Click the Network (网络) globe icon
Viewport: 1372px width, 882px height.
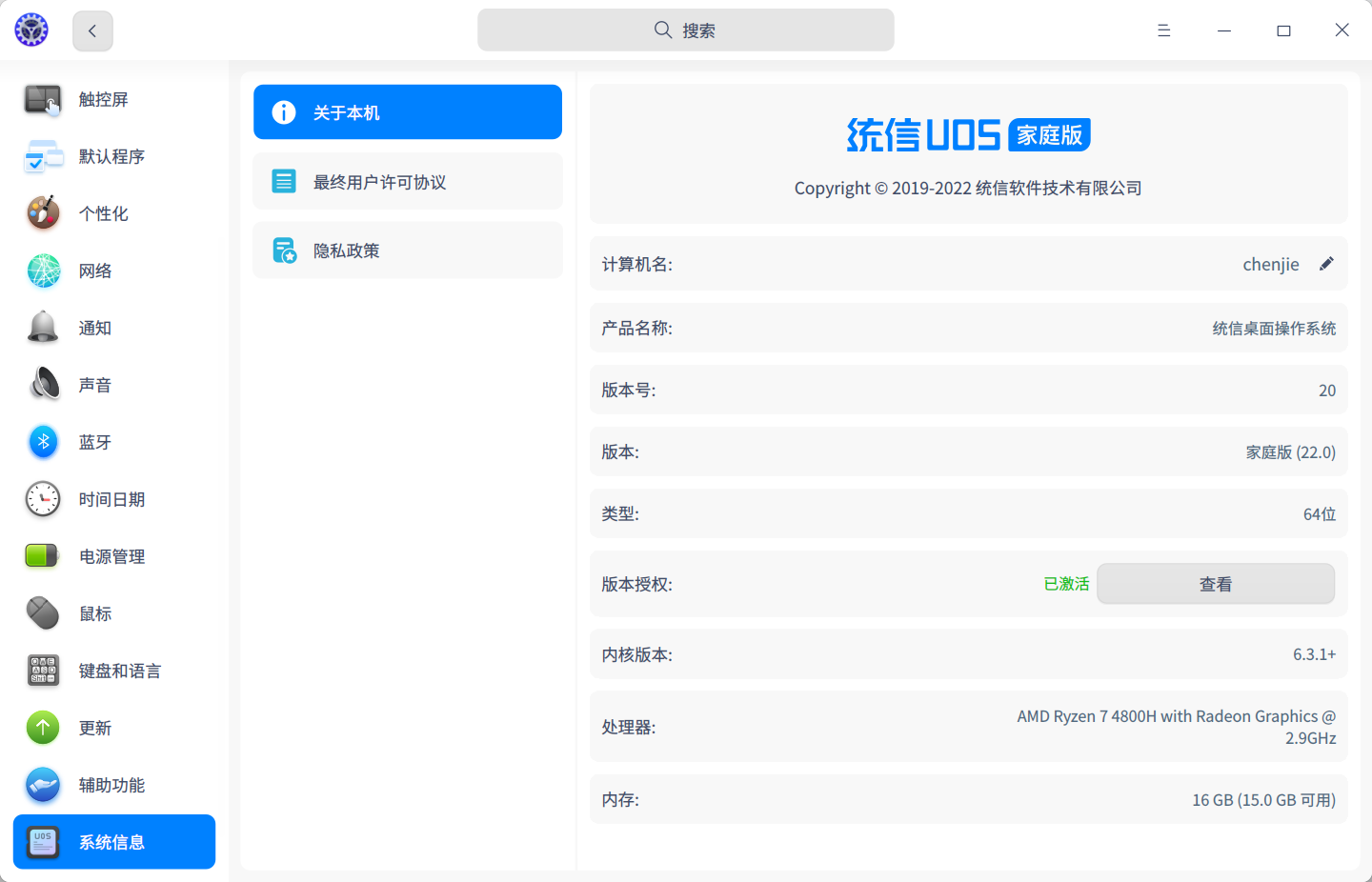(43, 271)
